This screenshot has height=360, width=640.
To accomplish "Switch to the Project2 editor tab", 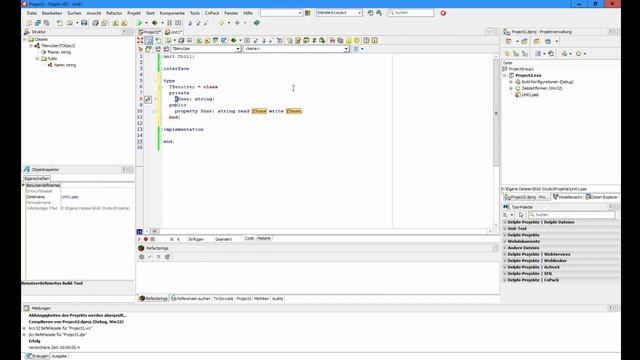I will (x=150, y=32).
